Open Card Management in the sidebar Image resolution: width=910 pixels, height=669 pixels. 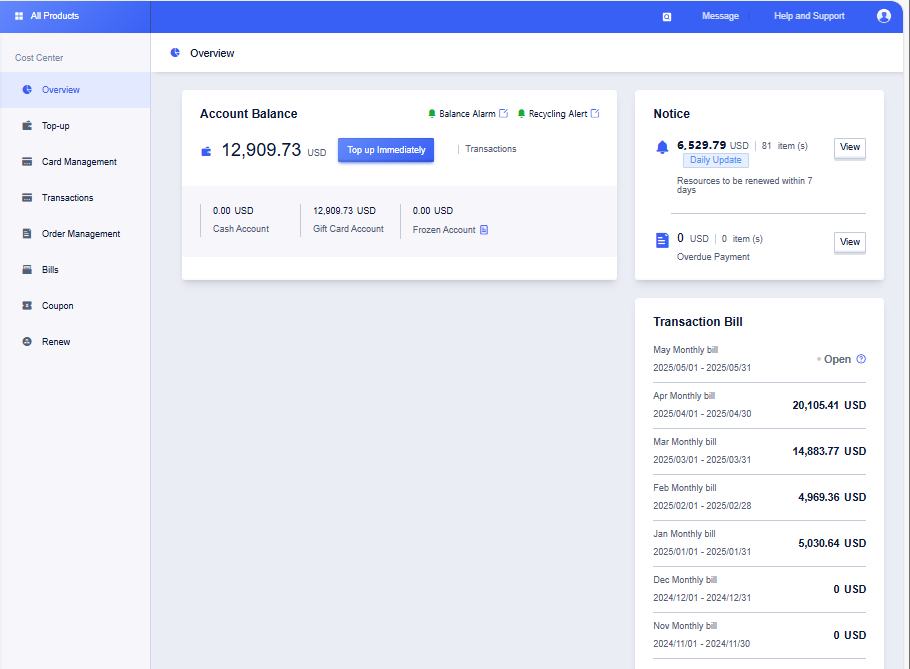pyautogui.click(x=75, y=162)
